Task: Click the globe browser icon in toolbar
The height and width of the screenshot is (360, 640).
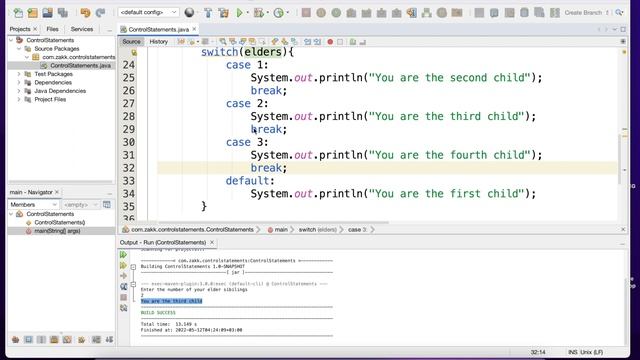Action: [x=189, y=13]
